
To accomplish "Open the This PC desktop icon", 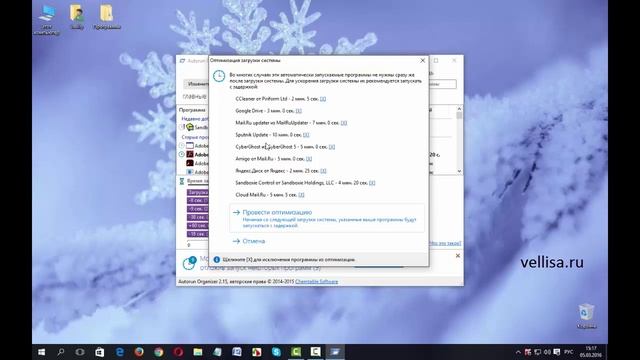I will (47, 20).
